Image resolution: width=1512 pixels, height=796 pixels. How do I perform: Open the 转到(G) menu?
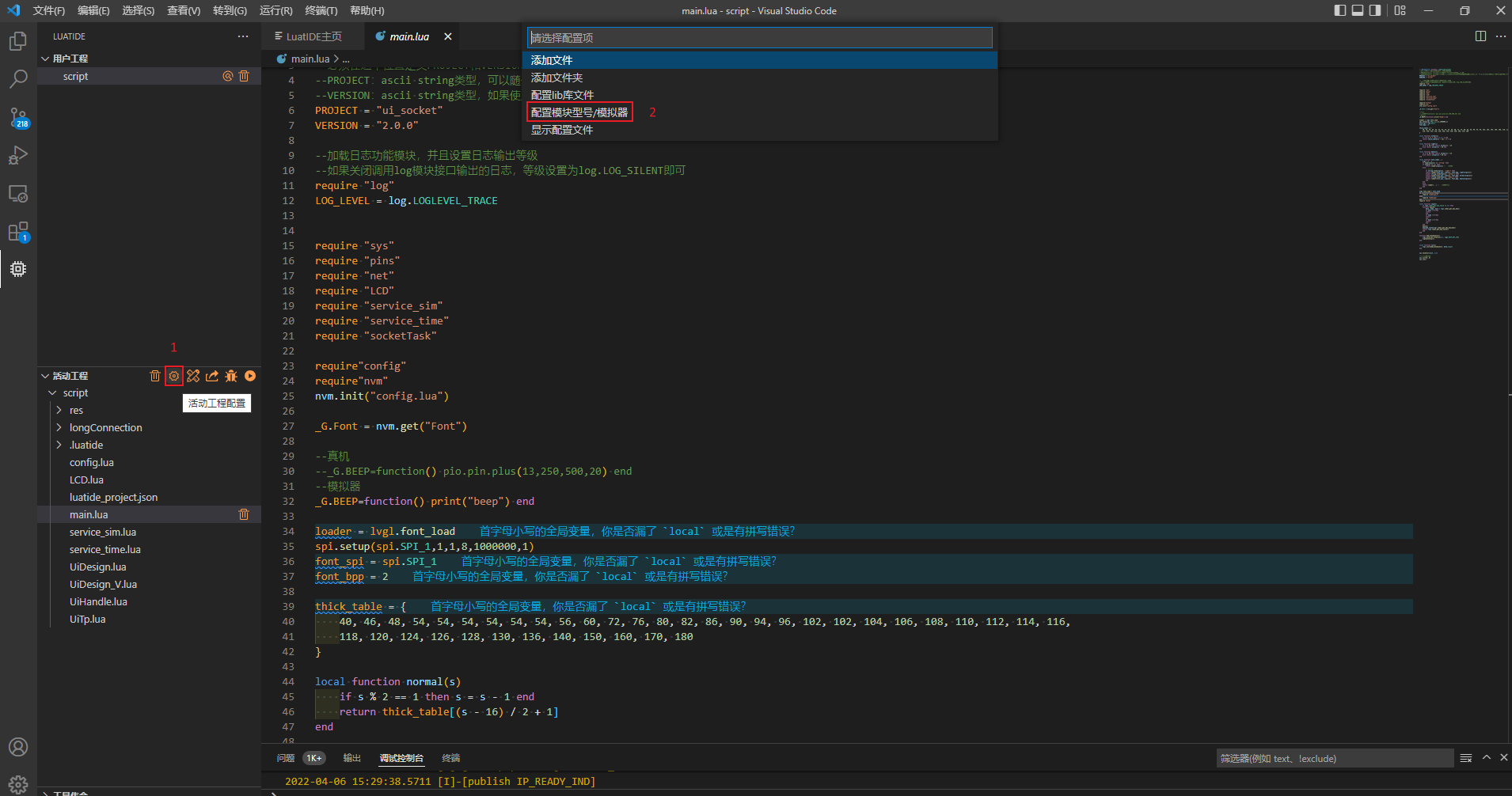coord(230,10)
